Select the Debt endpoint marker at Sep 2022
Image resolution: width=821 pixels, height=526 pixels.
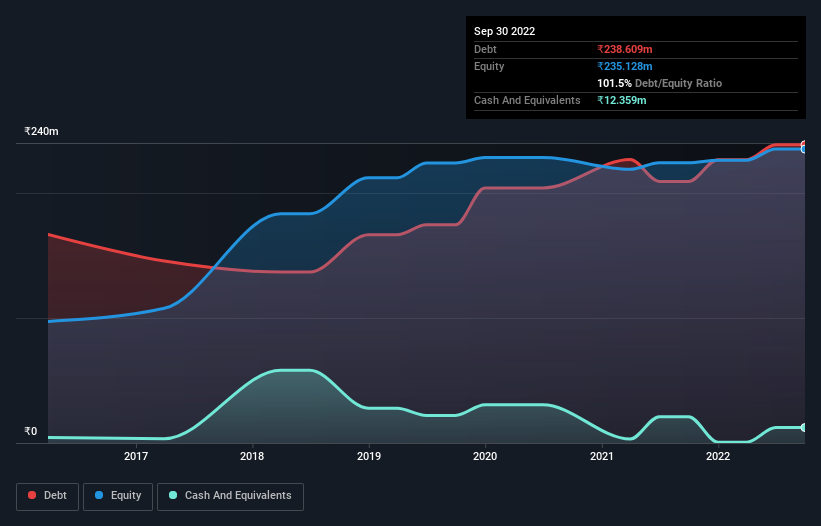click(804, 144)
